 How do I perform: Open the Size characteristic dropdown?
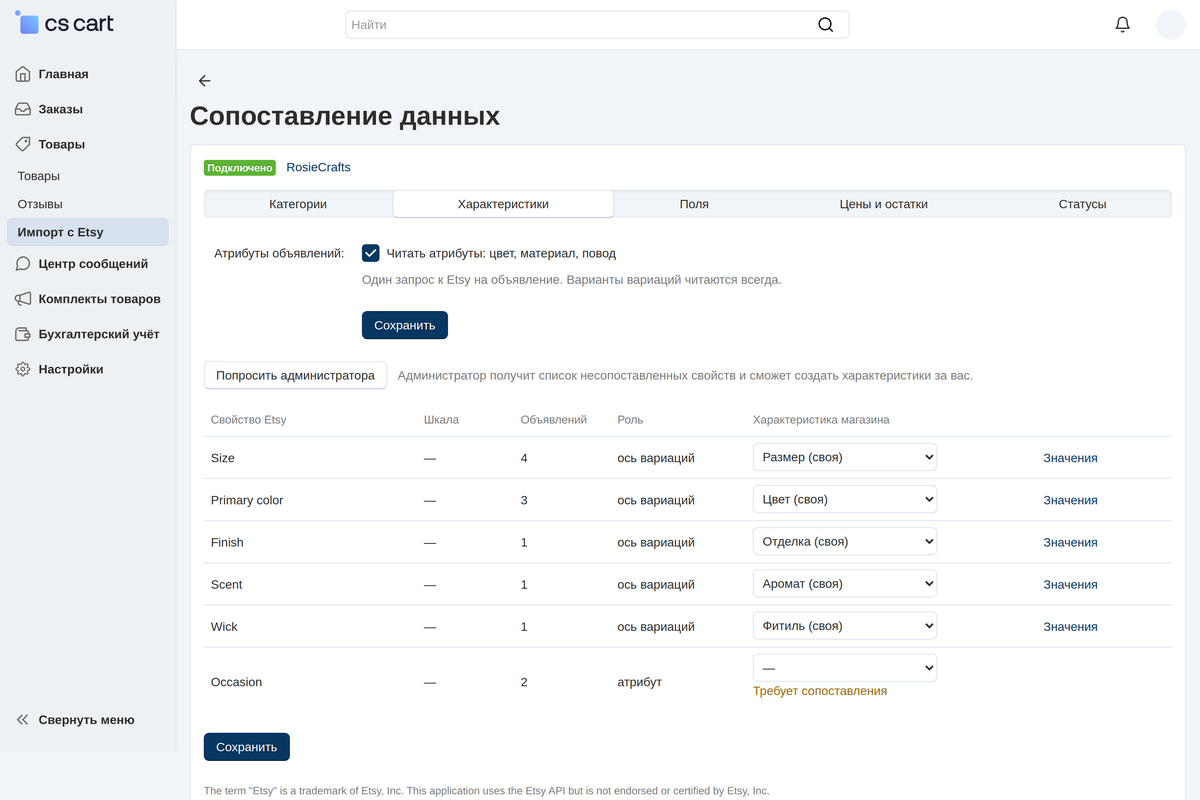coord(845,457)
